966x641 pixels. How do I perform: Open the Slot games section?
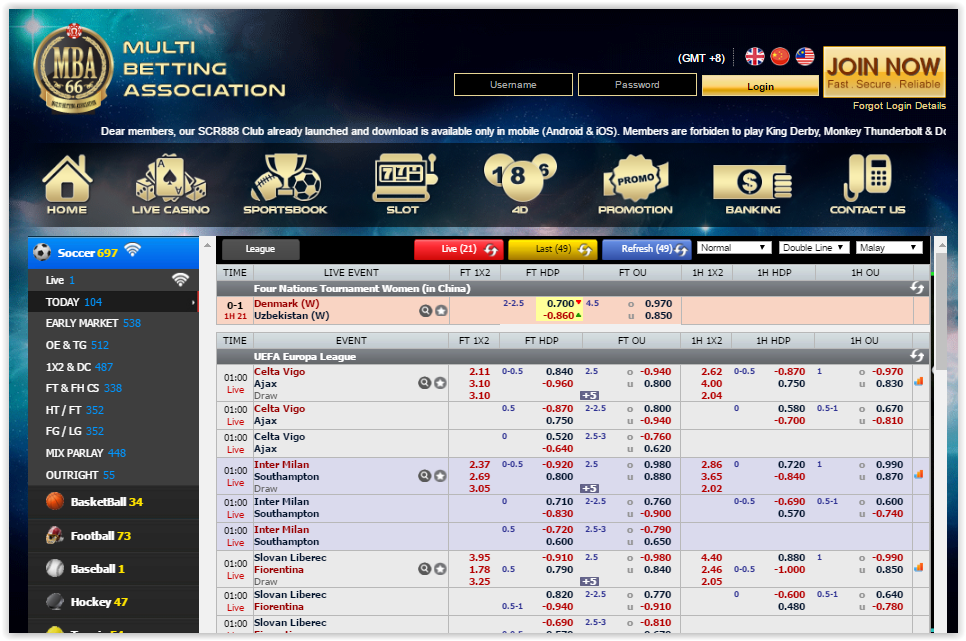[x=403, y=184]
